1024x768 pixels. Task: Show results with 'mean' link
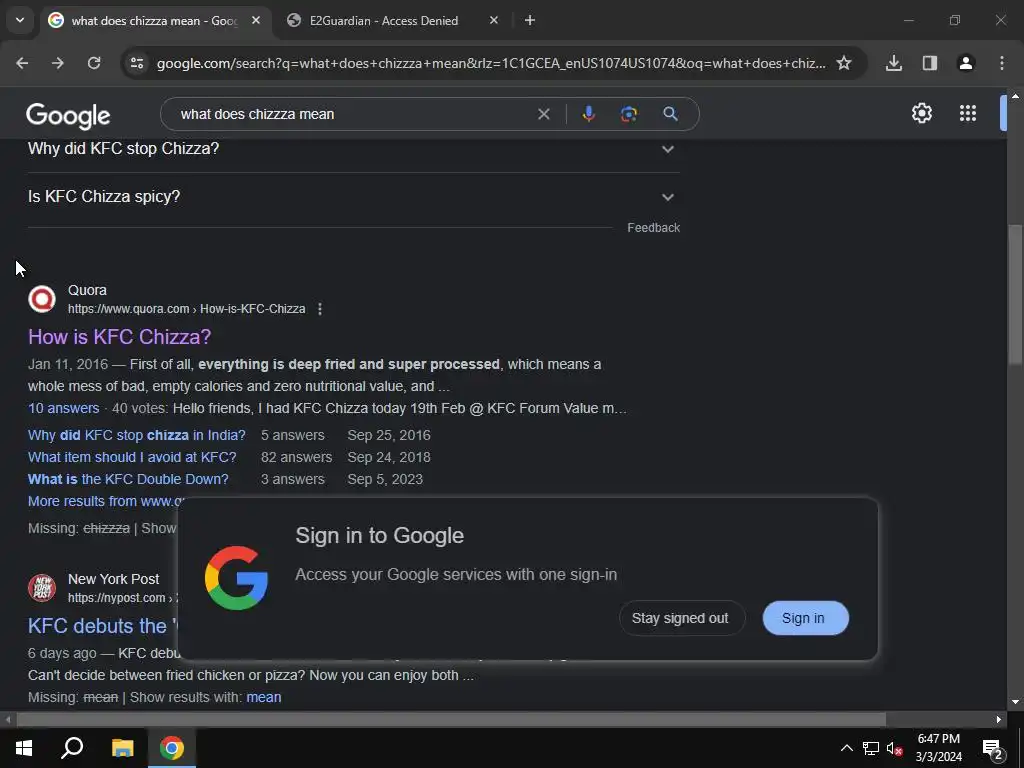pyautogui.click(x=264, y=697)
